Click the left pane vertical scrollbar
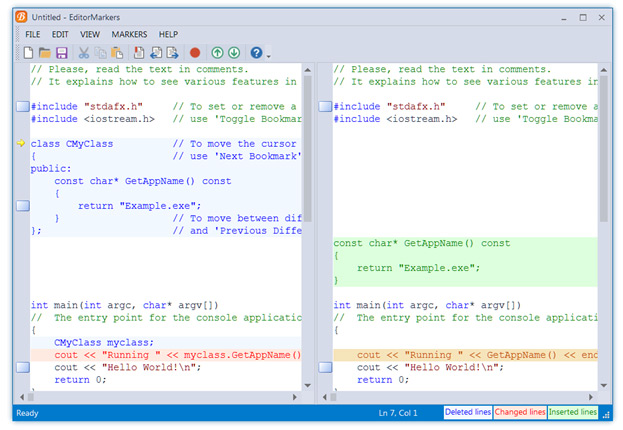Image resolution: width=623 pixels, height=430 pixels. [x=308, y=150]
